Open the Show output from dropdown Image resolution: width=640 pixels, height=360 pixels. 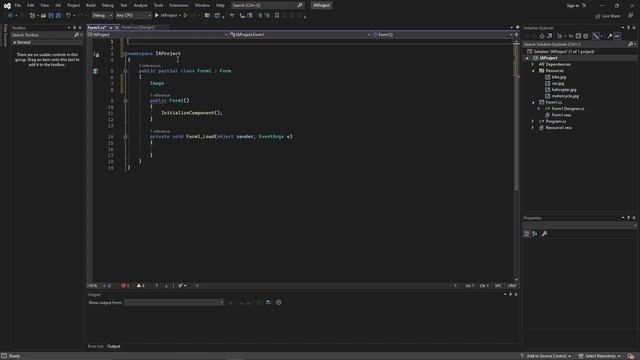tap(174, 302)
